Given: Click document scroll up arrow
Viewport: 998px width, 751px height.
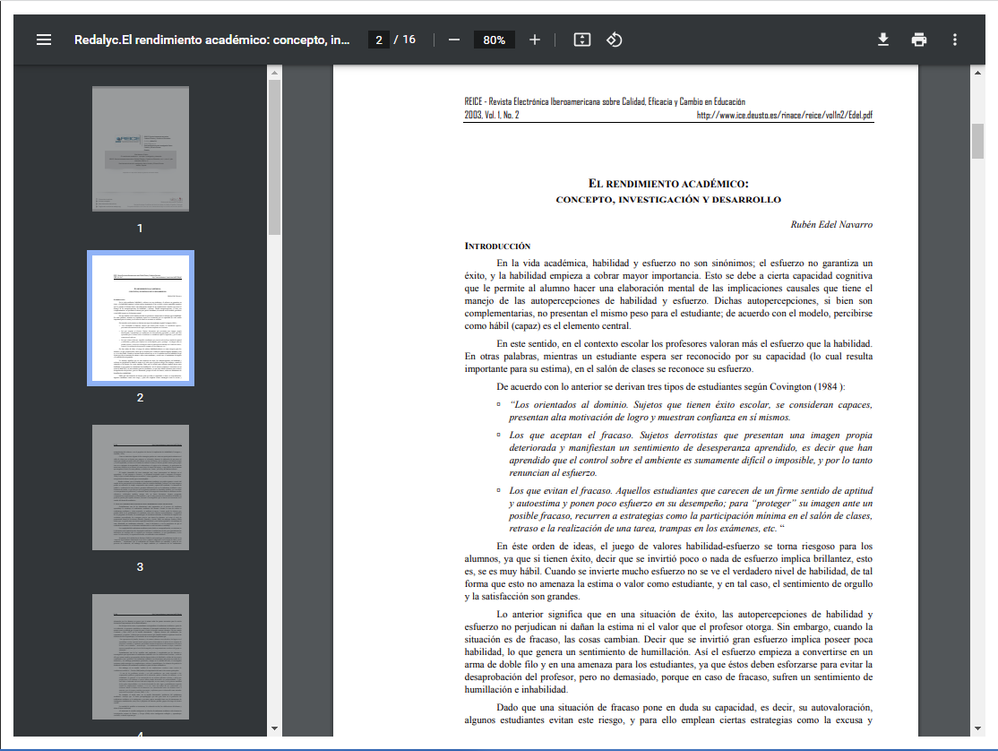Looking at the screenshot, I should point(978,73).
